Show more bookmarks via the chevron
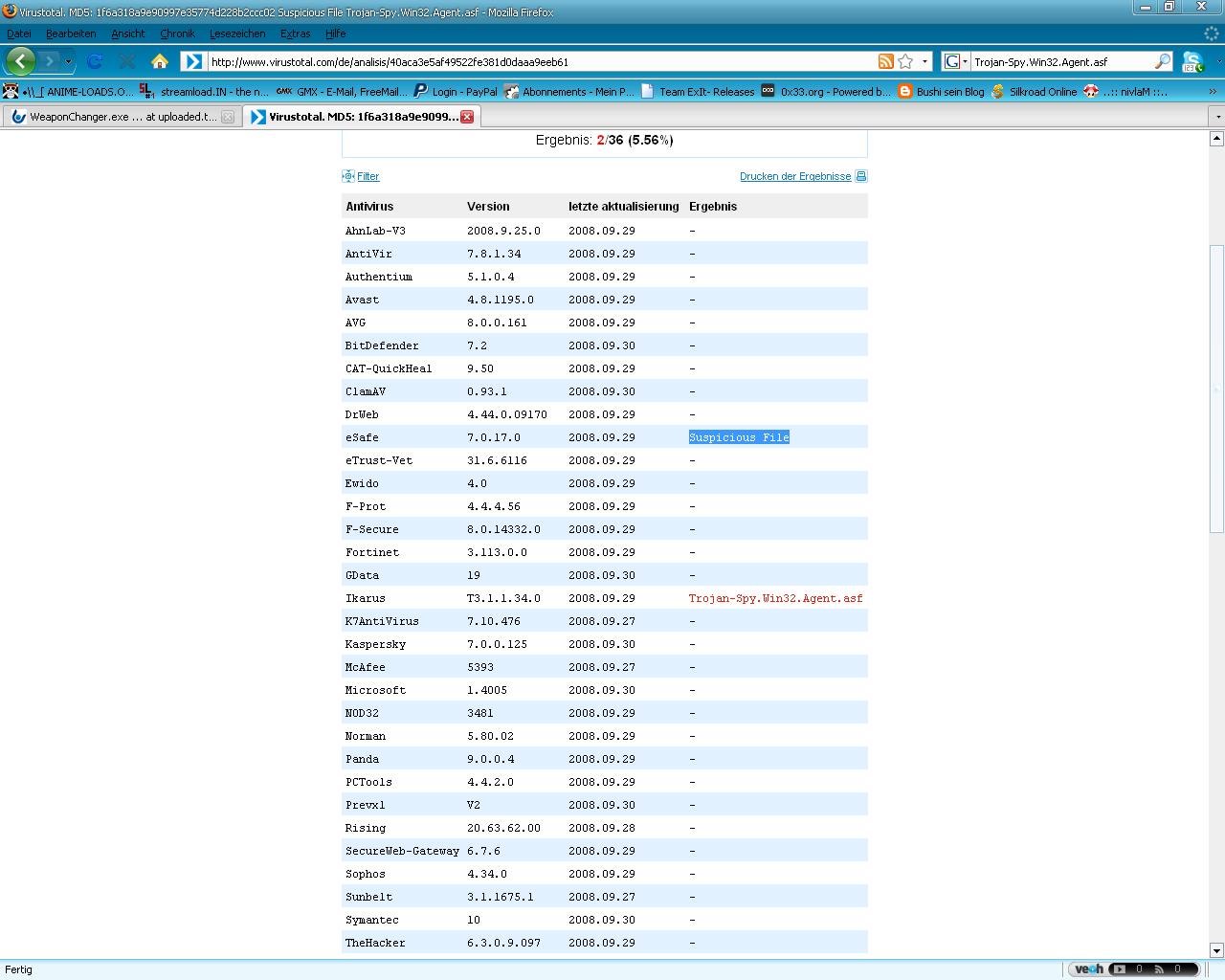Viewport: 1225px width, 980px height. click(1213, 92)
